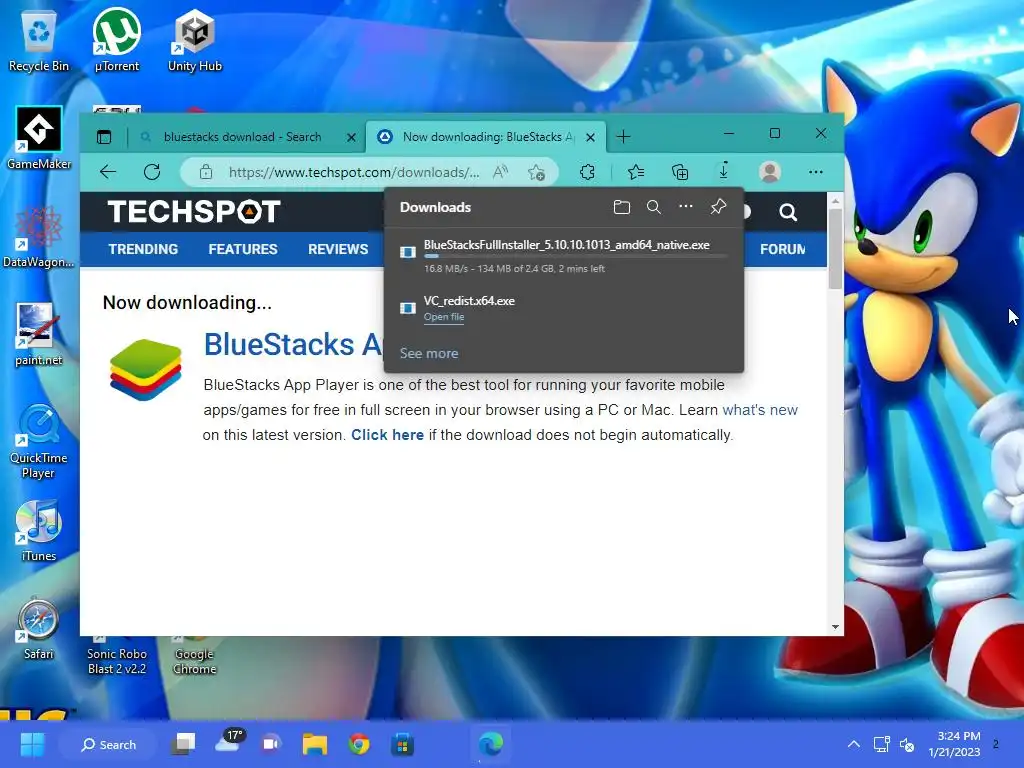Open the Extensions puzzle icon

click(587, 172)
